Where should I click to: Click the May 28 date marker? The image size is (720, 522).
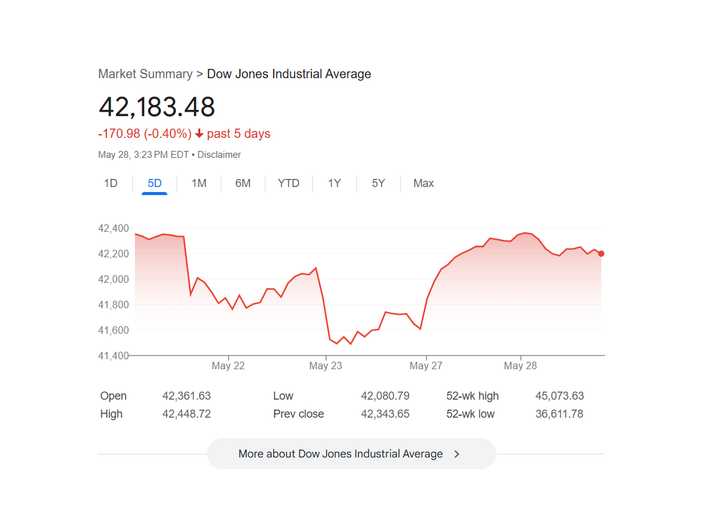[521, 366]
